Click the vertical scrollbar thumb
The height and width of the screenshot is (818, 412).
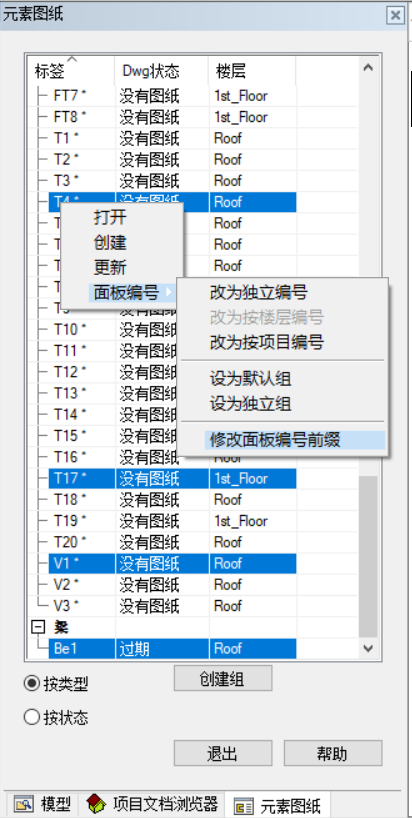point(368,556)
